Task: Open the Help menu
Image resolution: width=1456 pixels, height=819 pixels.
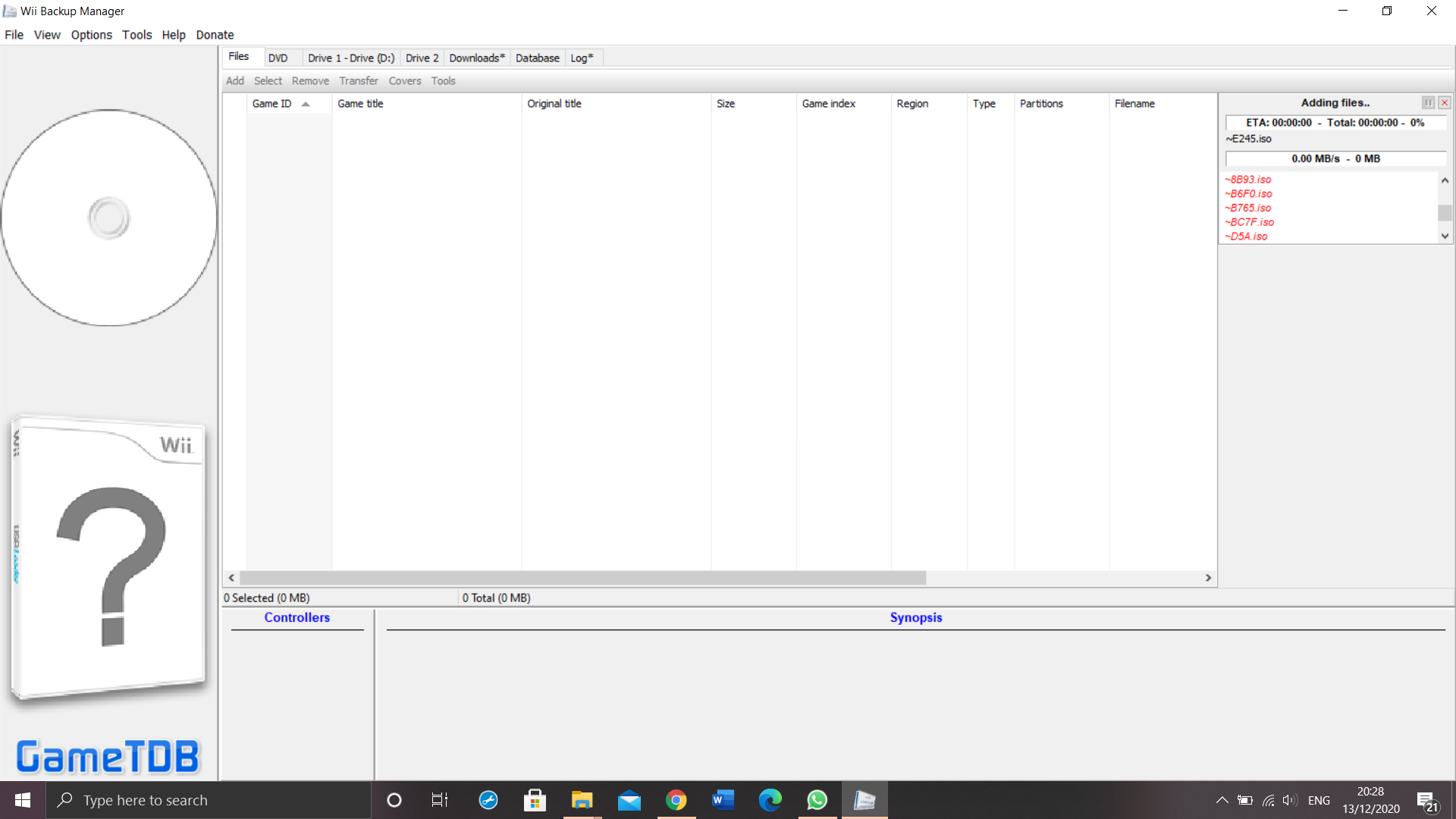Action: (x=174, y=35)
